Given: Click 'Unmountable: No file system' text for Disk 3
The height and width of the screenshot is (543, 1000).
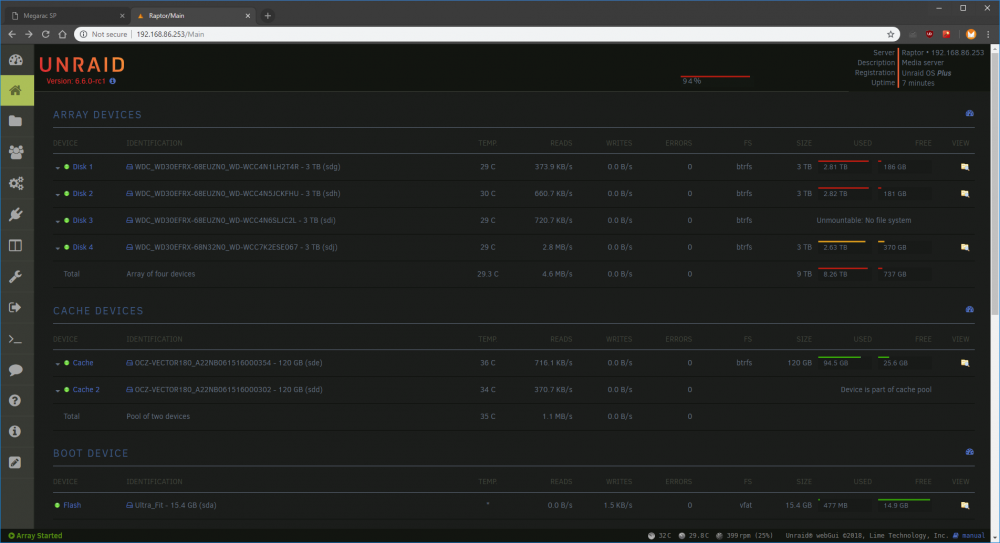Looking at the screenshot, I should [x=864, y=221].
